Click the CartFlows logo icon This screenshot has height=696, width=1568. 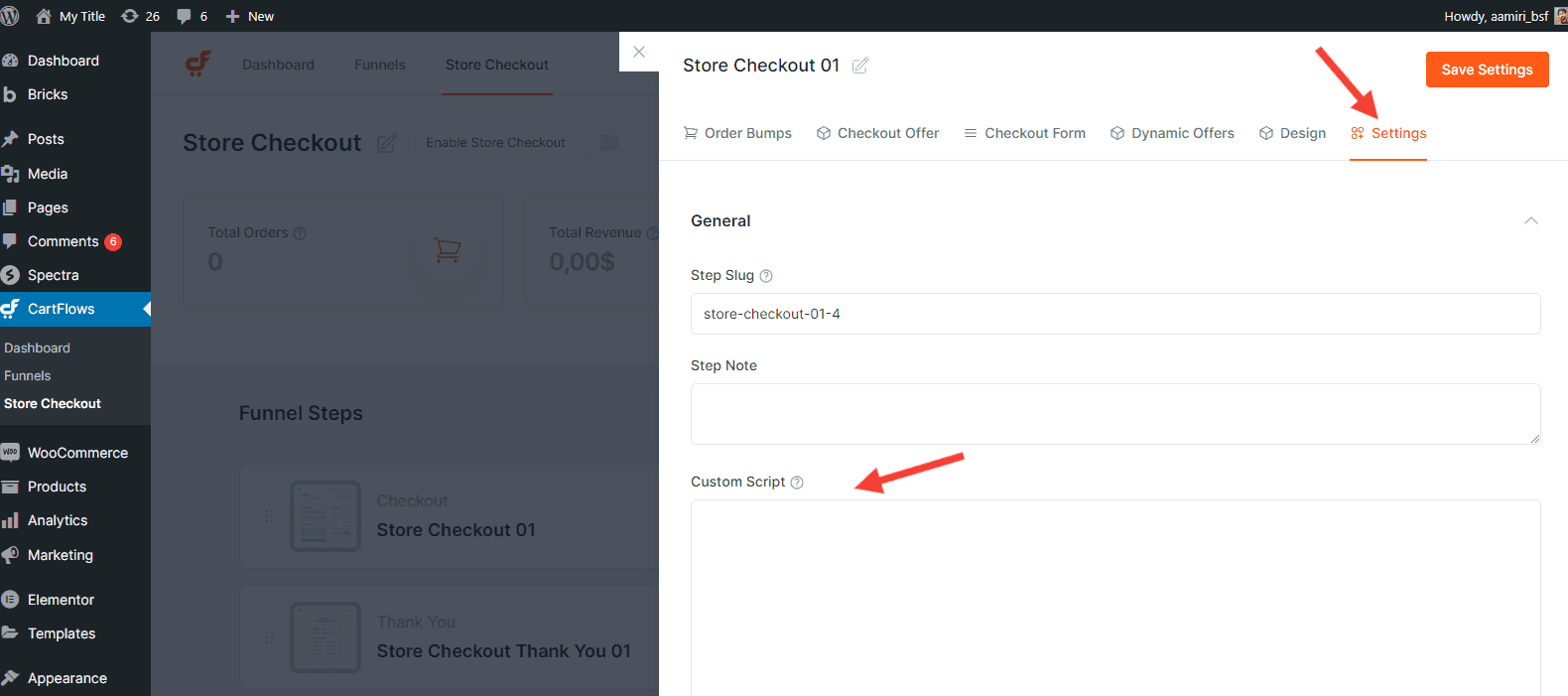tap(198, 65)
